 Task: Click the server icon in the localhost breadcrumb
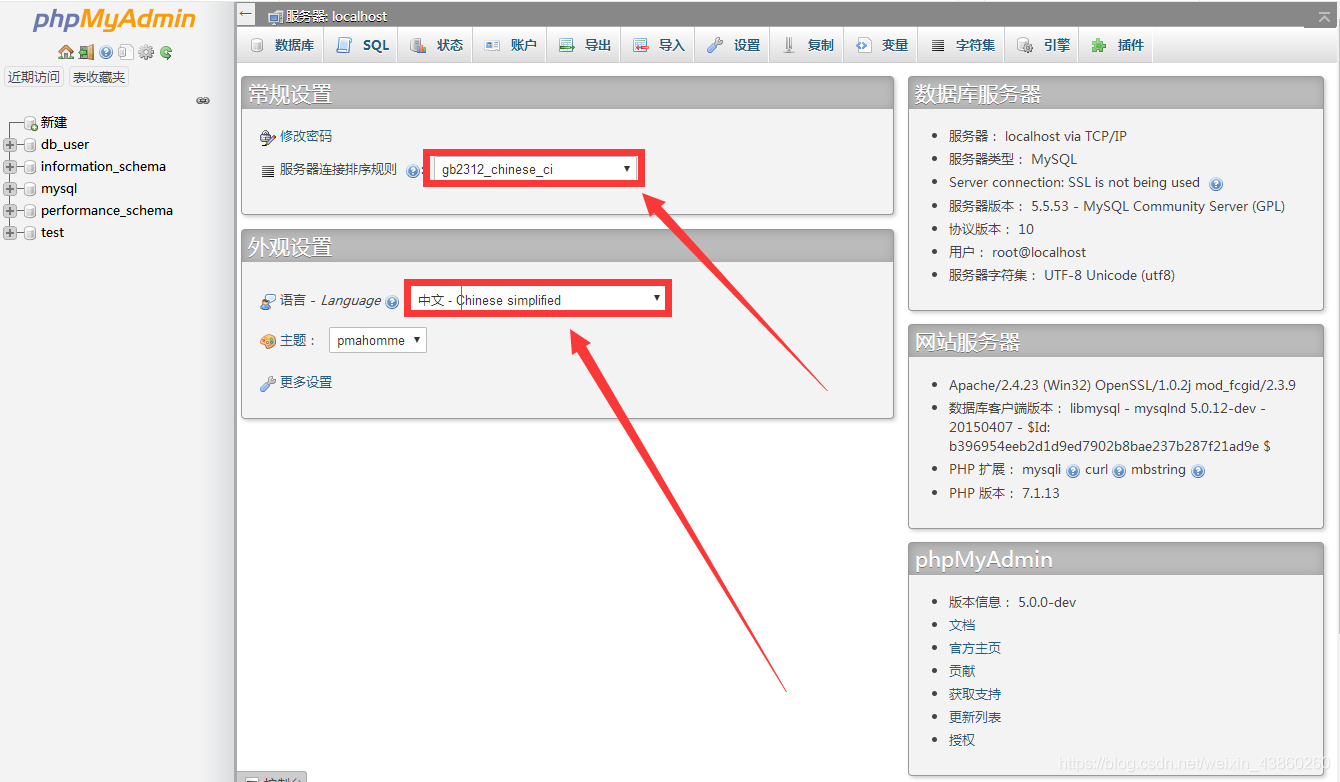[x=275, y=17]
